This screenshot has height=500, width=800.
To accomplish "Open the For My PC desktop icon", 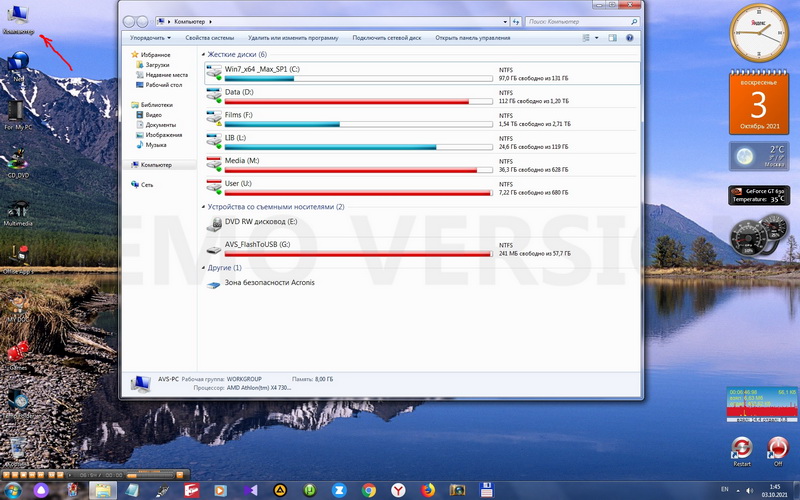I will tap(18, 115).
